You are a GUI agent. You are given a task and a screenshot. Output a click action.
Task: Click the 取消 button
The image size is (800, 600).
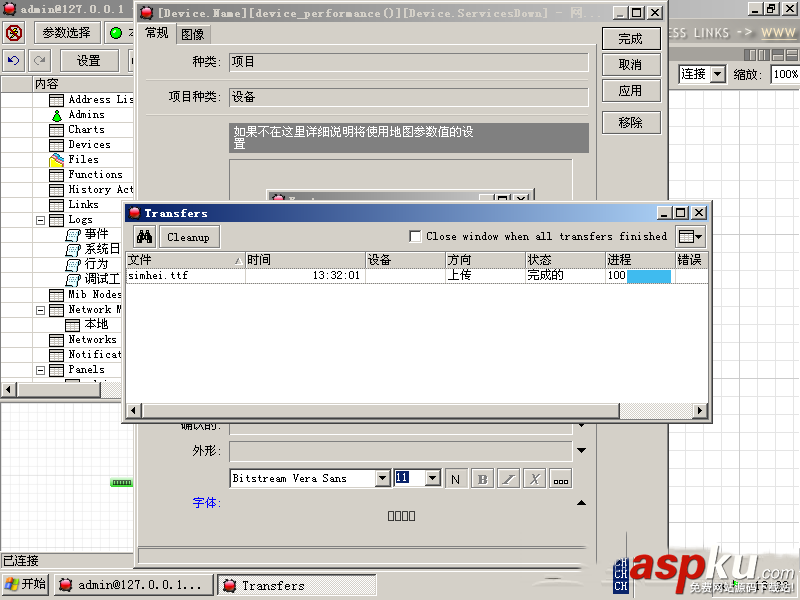pyautogui.click(x=631, y=65)
